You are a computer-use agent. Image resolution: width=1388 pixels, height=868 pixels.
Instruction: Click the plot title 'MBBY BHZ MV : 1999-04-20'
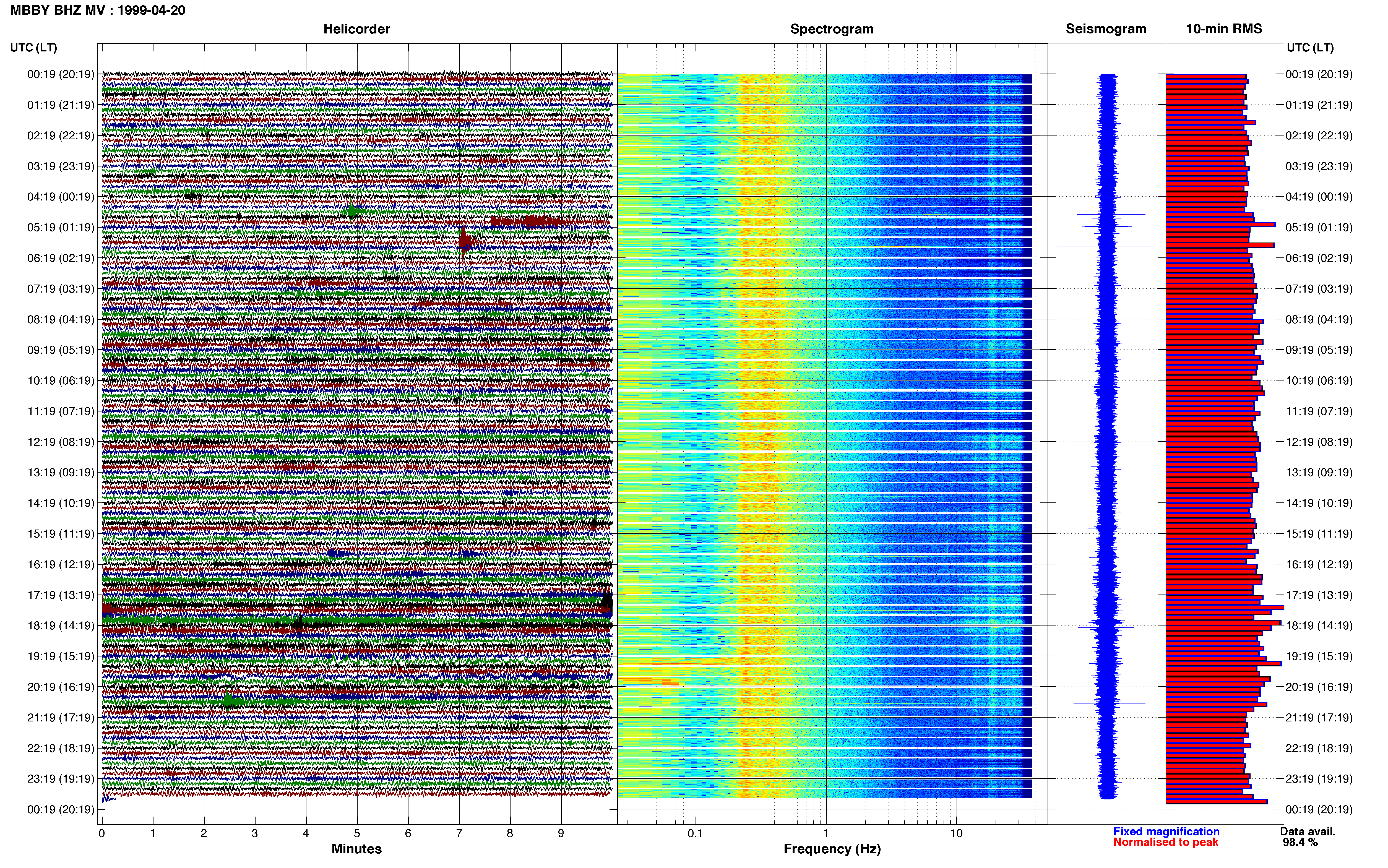pyautogui.click(x=98, y=10)
